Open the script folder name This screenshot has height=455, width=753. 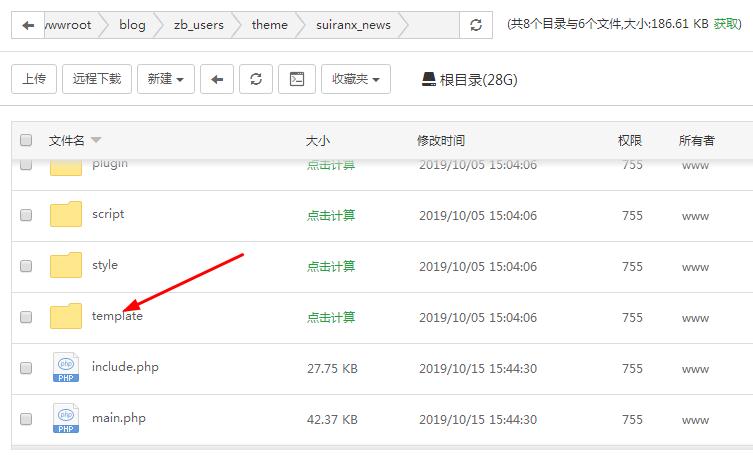[x=108, y=214]
